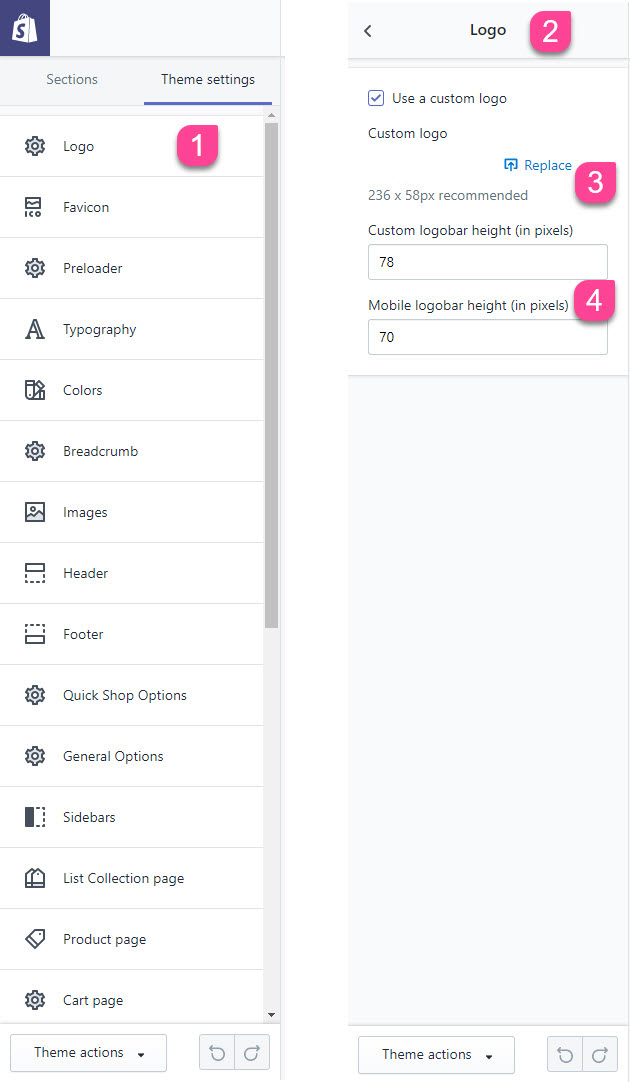Image resolution: width=630 pixels, height=1082 pixels.
Task: Open the Product page tag icon
Action: pyautogui.click(x=35, y=938)
